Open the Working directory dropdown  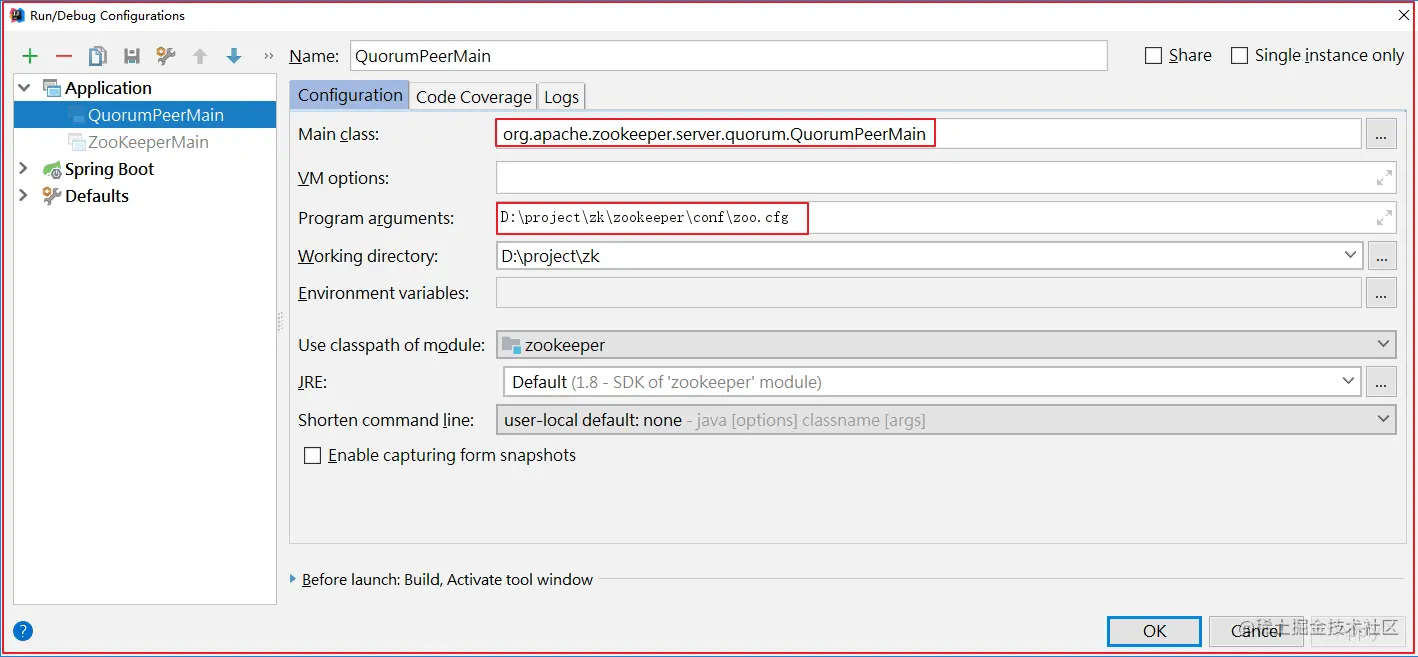(x=1351, y=256)
